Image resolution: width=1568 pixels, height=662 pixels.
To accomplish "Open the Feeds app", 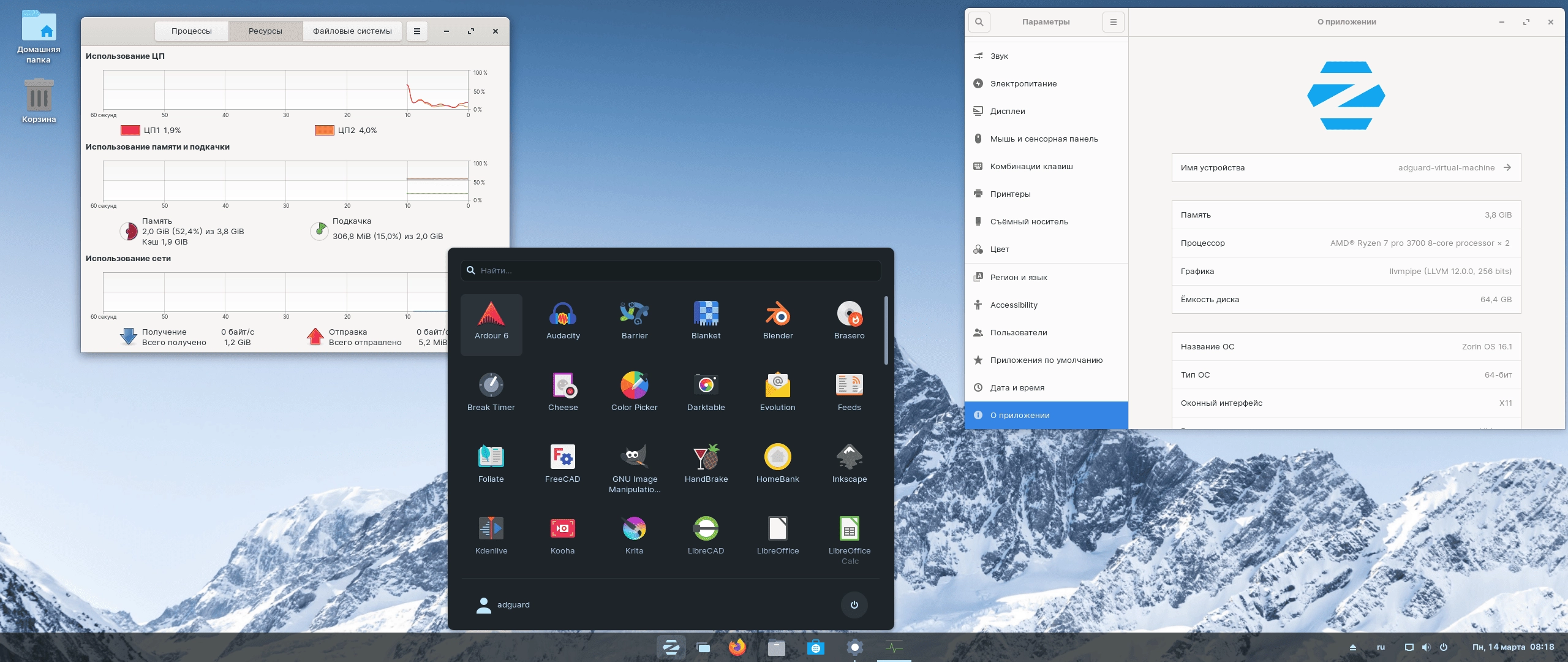I will point(850,396).
